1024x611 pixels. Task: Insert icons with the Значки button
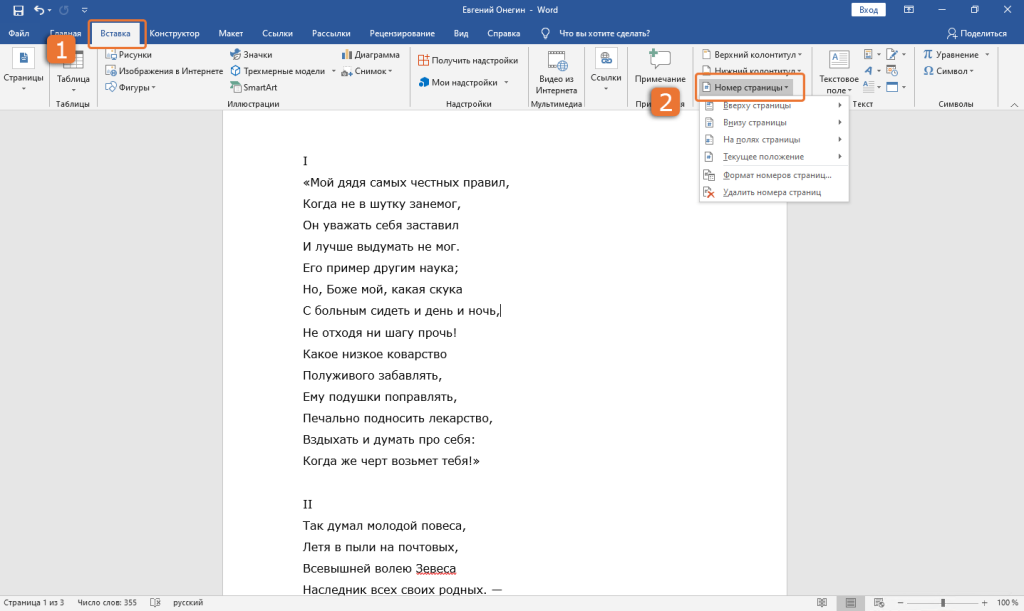(x=251, y=55)
